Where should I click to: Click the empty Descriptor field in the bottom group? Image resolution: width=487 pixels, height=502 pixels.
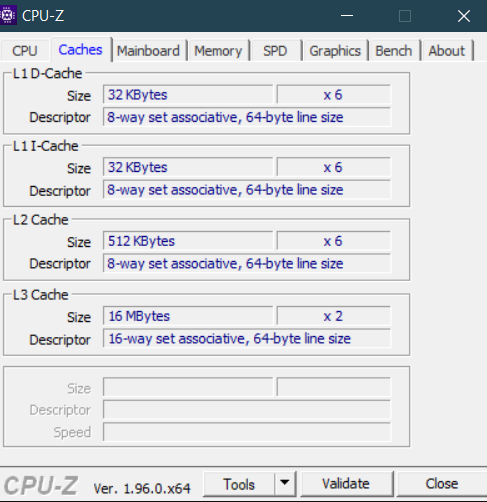coord(247,410)
